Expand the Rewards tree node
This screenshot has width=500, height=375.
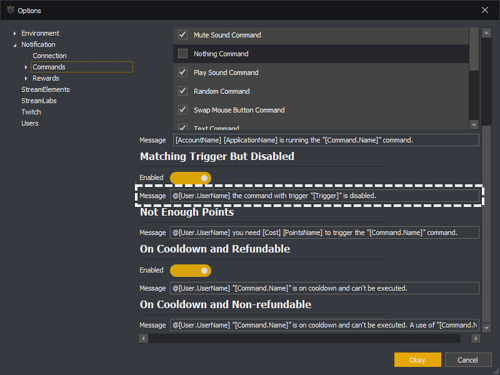coord(26,78)
